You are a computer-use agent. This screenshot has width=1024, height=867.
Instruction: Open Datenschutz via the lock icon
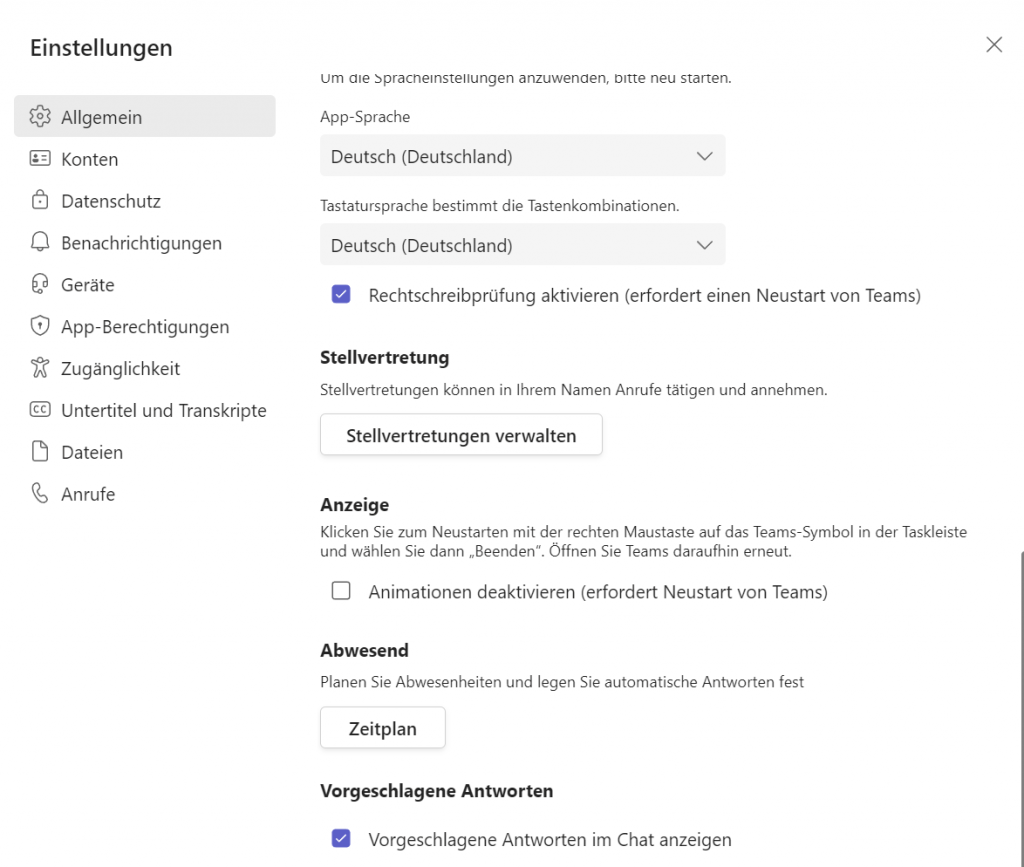click(x=39, y=200)
